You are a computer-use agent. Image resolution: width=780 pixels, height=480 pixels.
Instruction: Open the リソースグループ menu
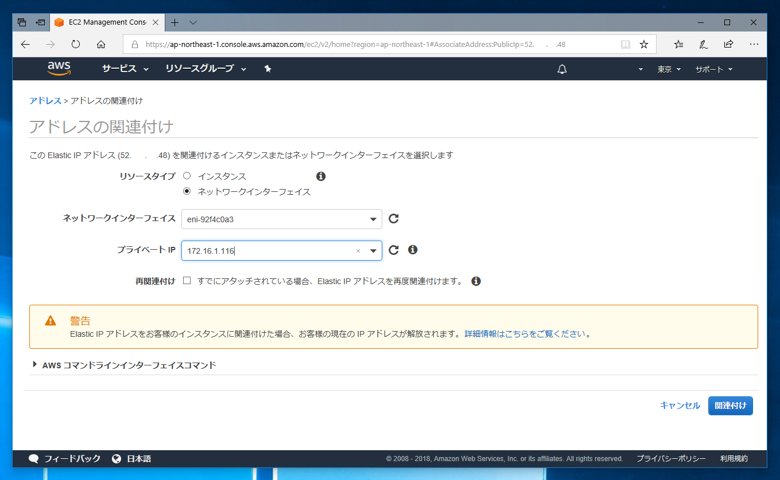(x=205, y=69)
